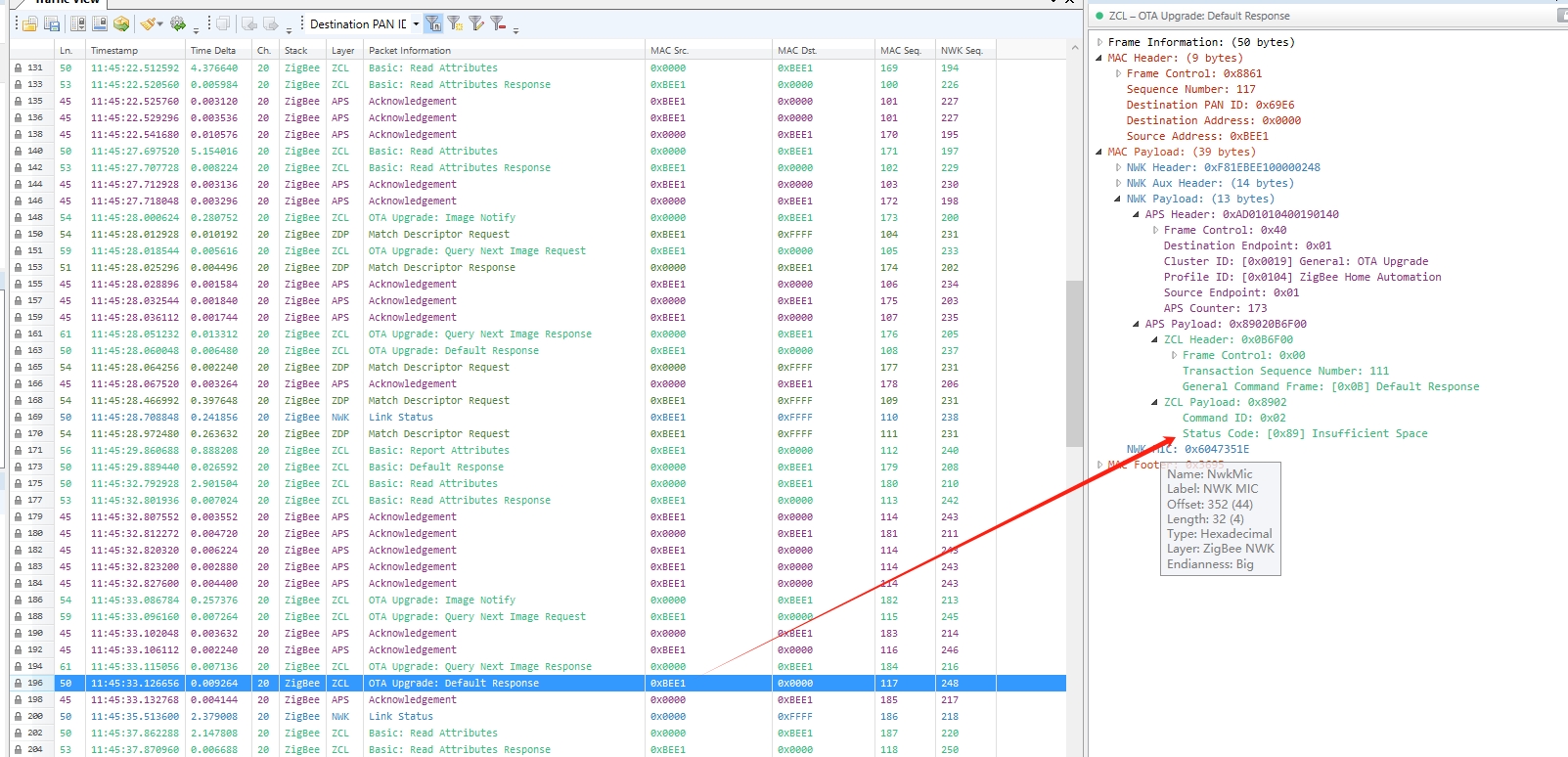Select Cluster ID General: OTA Upgrade line
This screenshot has width=1568, height=757.
(x=1296, y=261)
